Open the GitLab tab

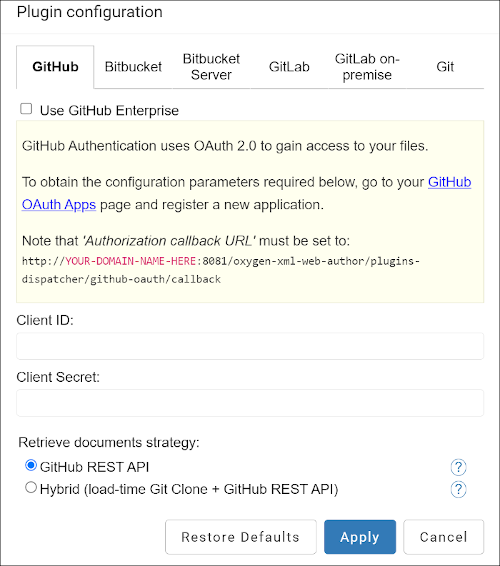(x=289, y=67)
